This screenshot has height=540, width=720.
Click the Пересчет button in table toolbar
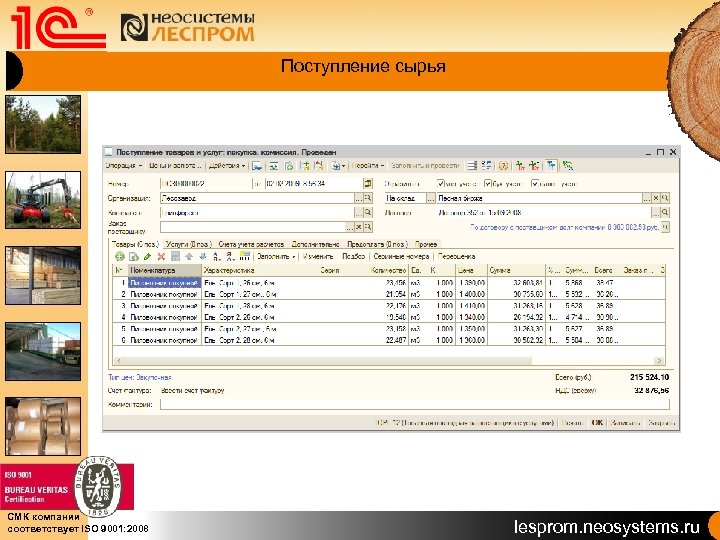coord(456,257)
